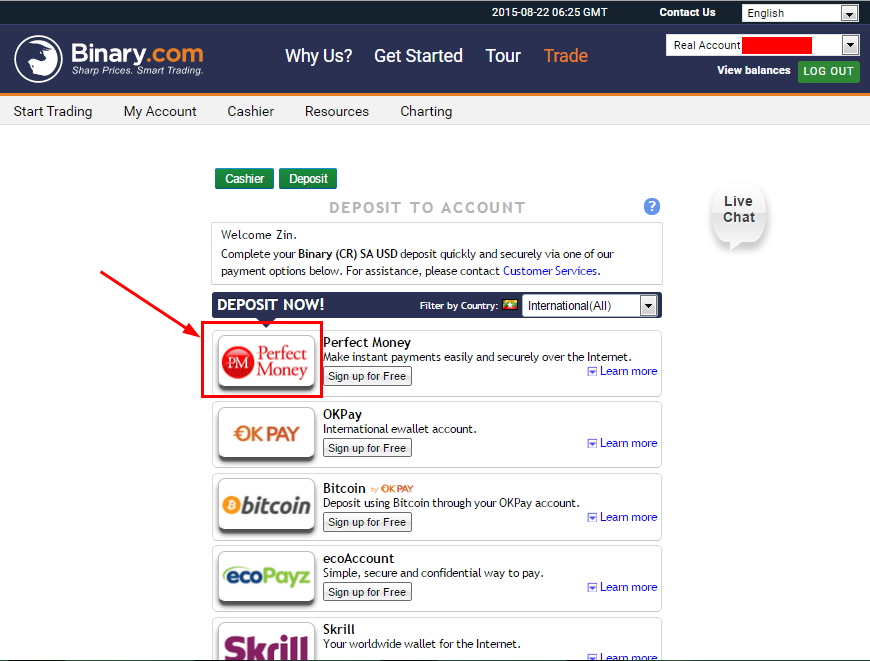The width and height of the screenshot is (870, 661).
Task: Open the Charting submenu item
Action: [x=426, y=111]
